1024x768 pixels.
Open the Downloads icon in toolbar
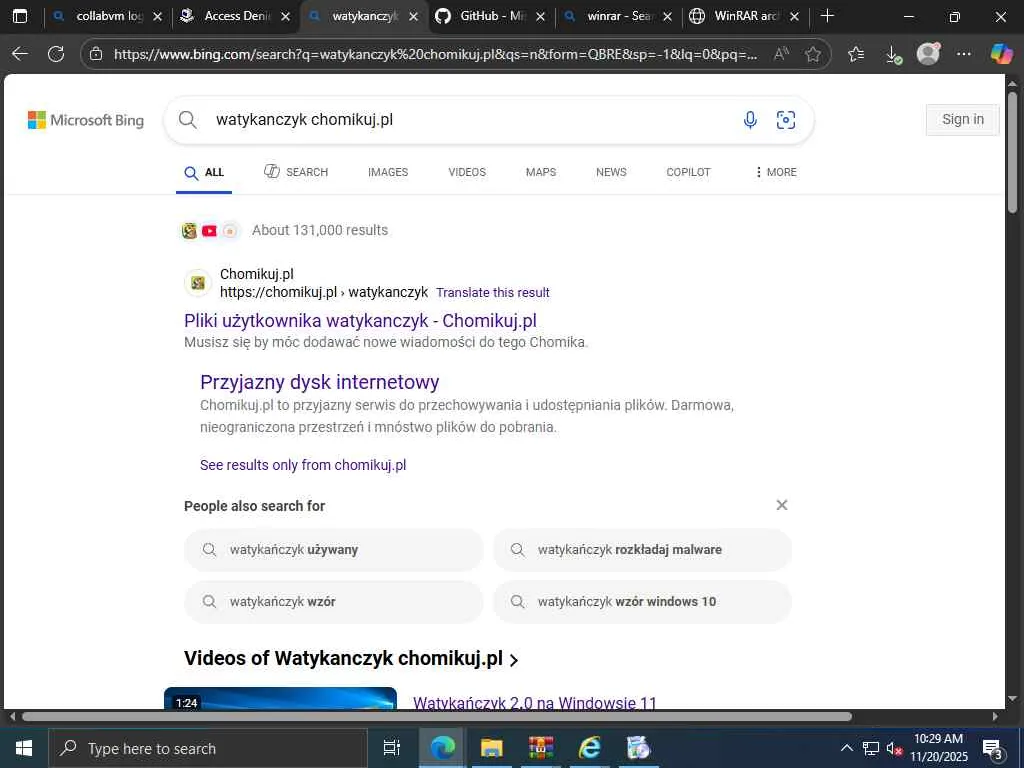pos(893,55)
